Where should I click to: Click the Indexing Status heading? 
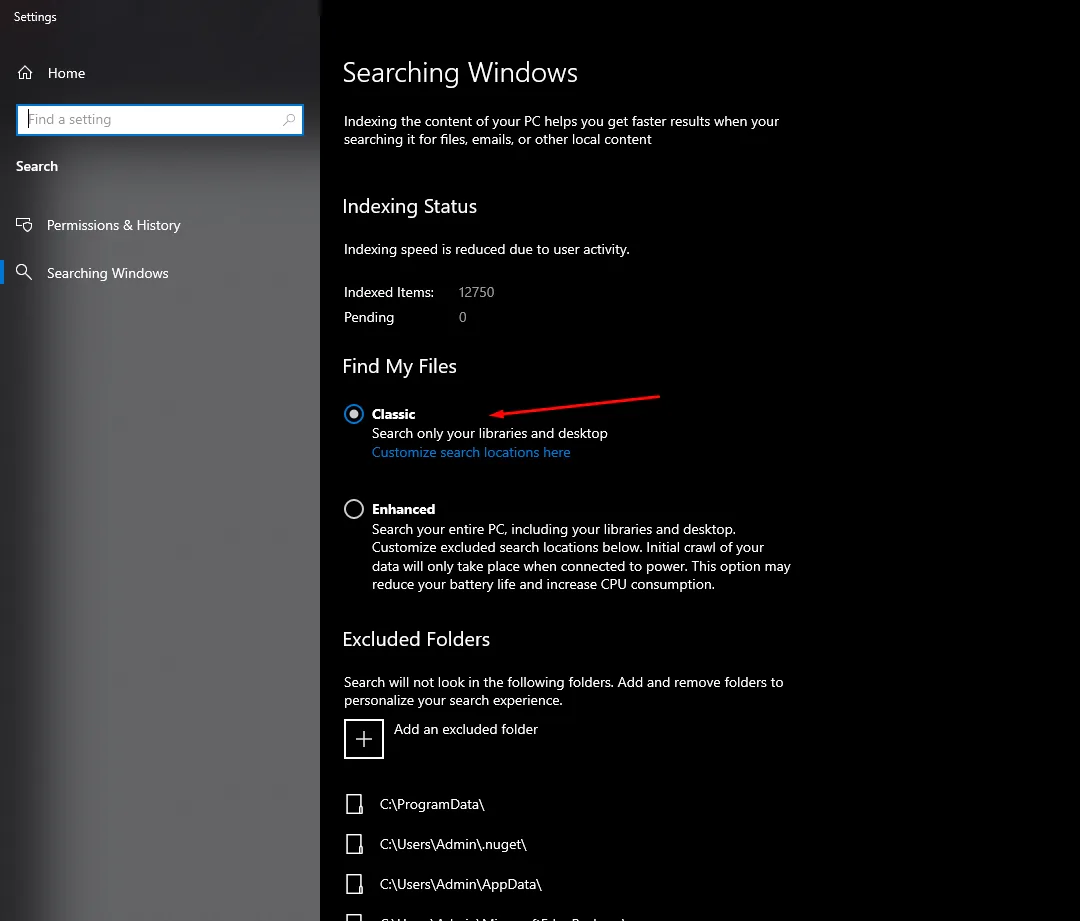(x=410, y=207)
